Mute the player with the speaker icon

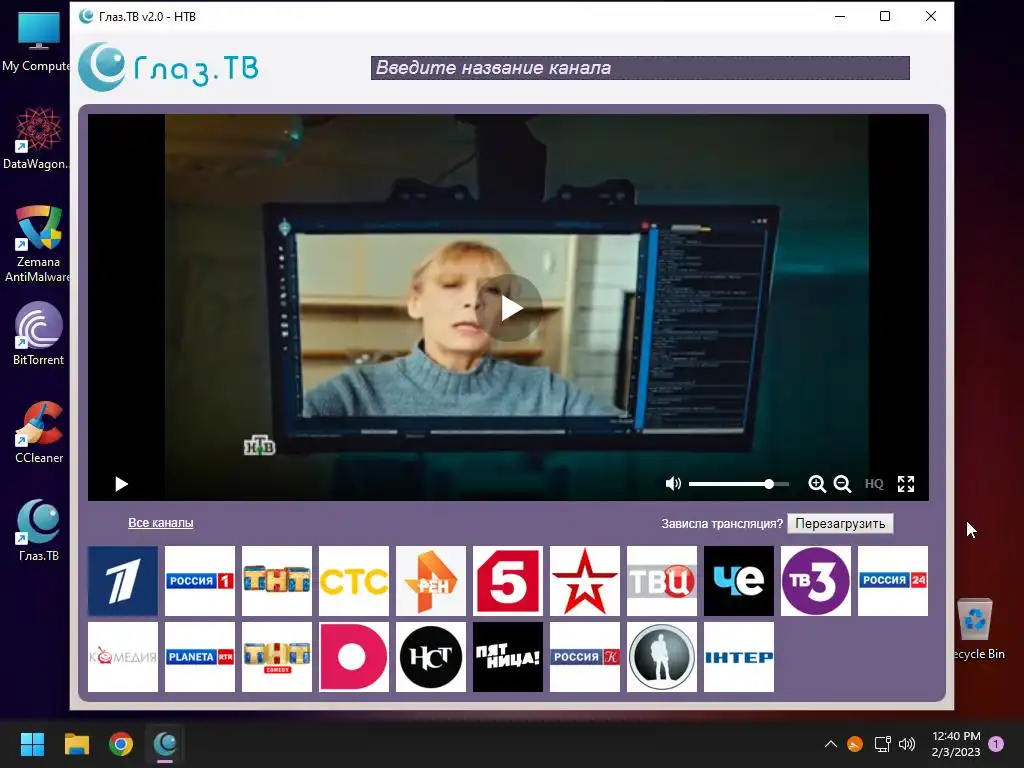[673, 483]
